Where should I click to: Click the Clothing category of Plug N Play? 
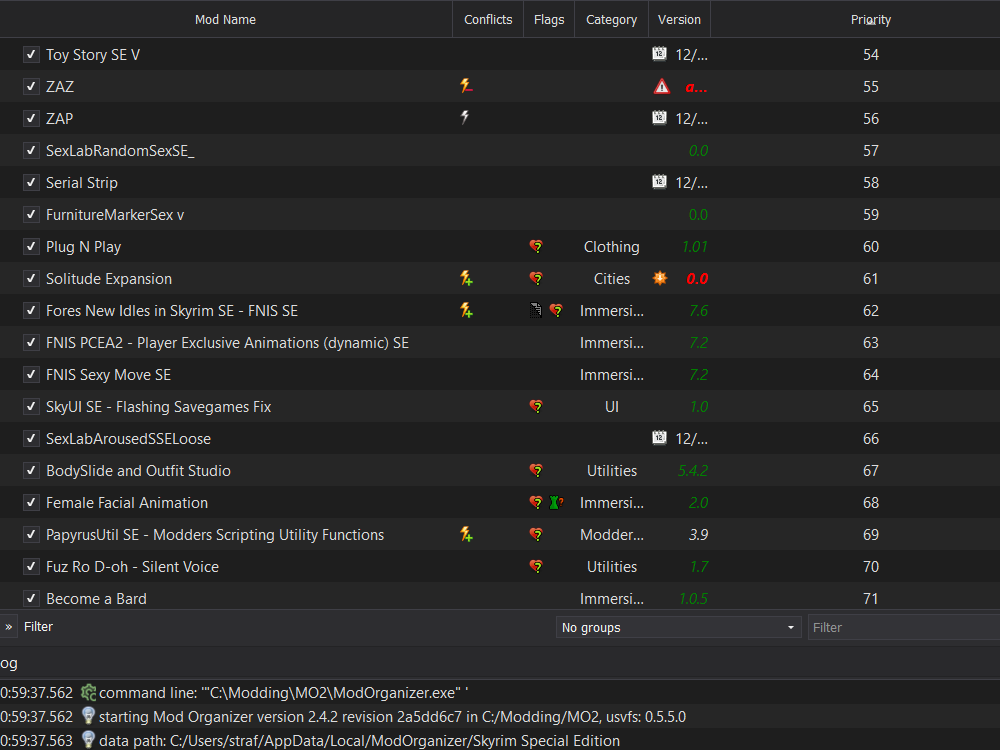(611, 247)
